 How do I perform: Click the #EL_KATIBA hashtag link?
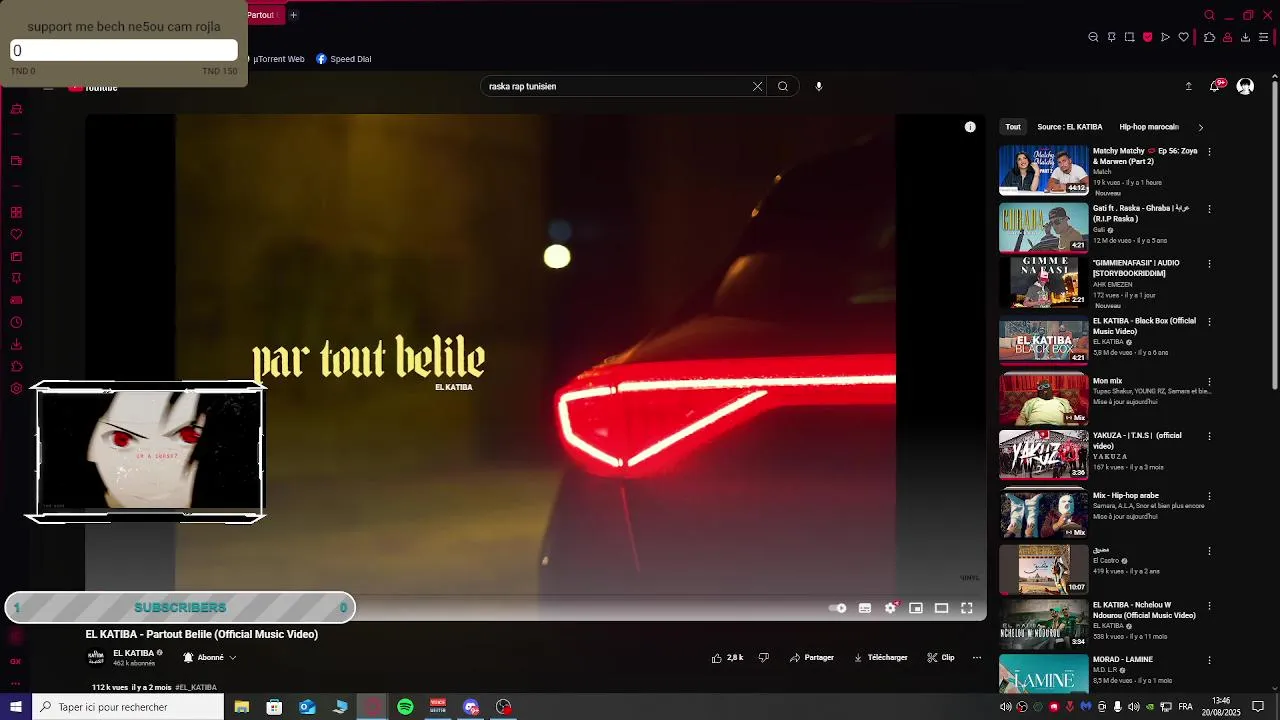coord(196,688)
